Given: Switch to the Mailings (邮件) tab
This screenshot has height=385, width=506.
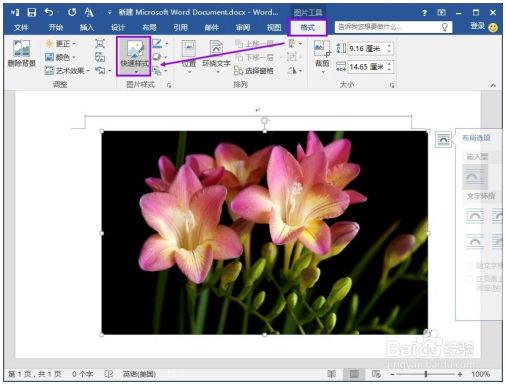Looking at the screenshot, I should [x=211, y=27].
